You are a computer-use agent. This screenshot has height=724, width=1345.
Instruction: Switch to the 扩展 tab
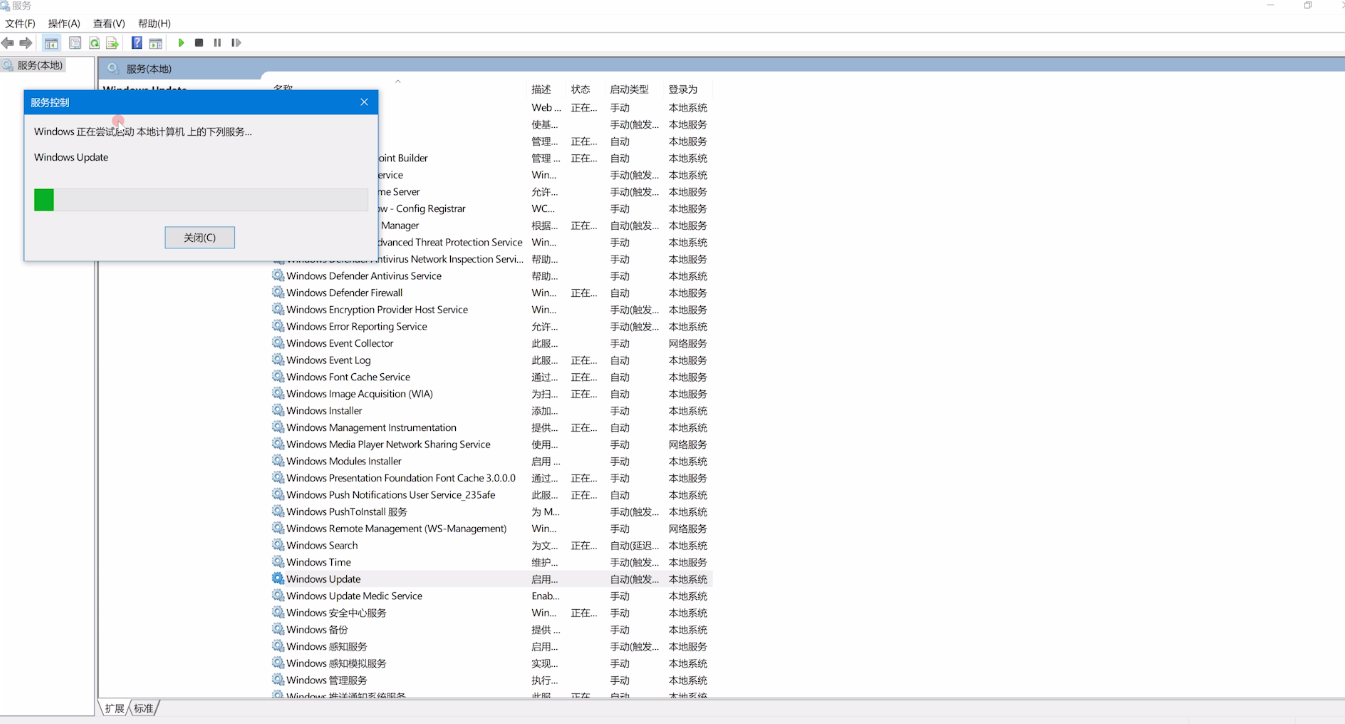pos(115,708)
